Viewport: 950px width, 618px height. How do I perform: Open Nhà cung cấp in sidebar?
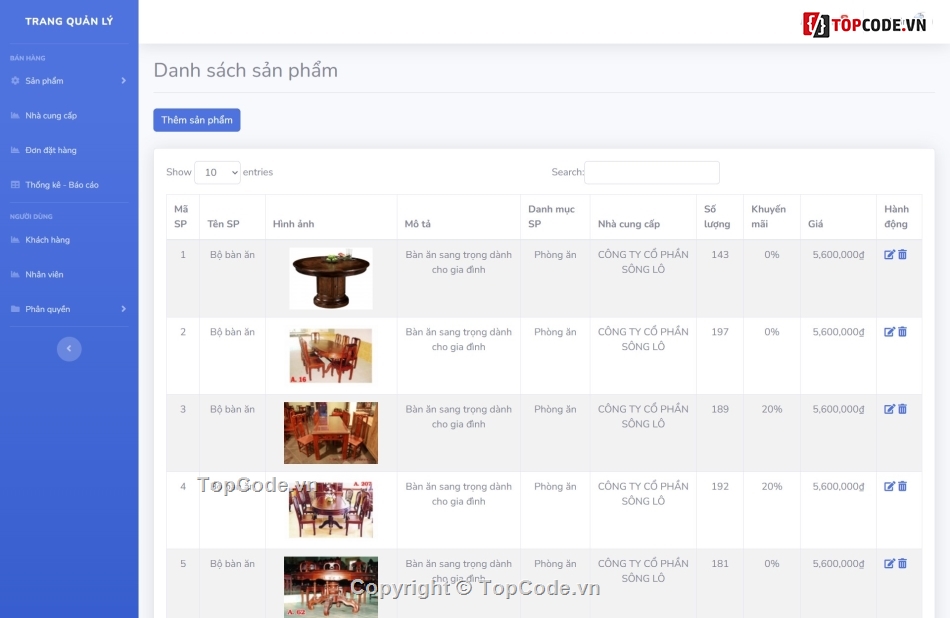tap(51, 116)
